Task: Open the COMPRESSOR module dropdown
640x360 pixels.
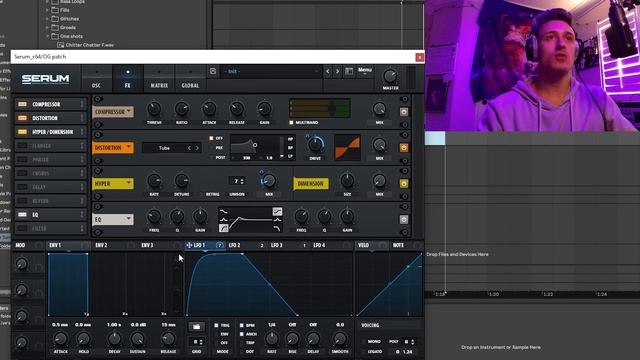Action: tap(113, 112)
